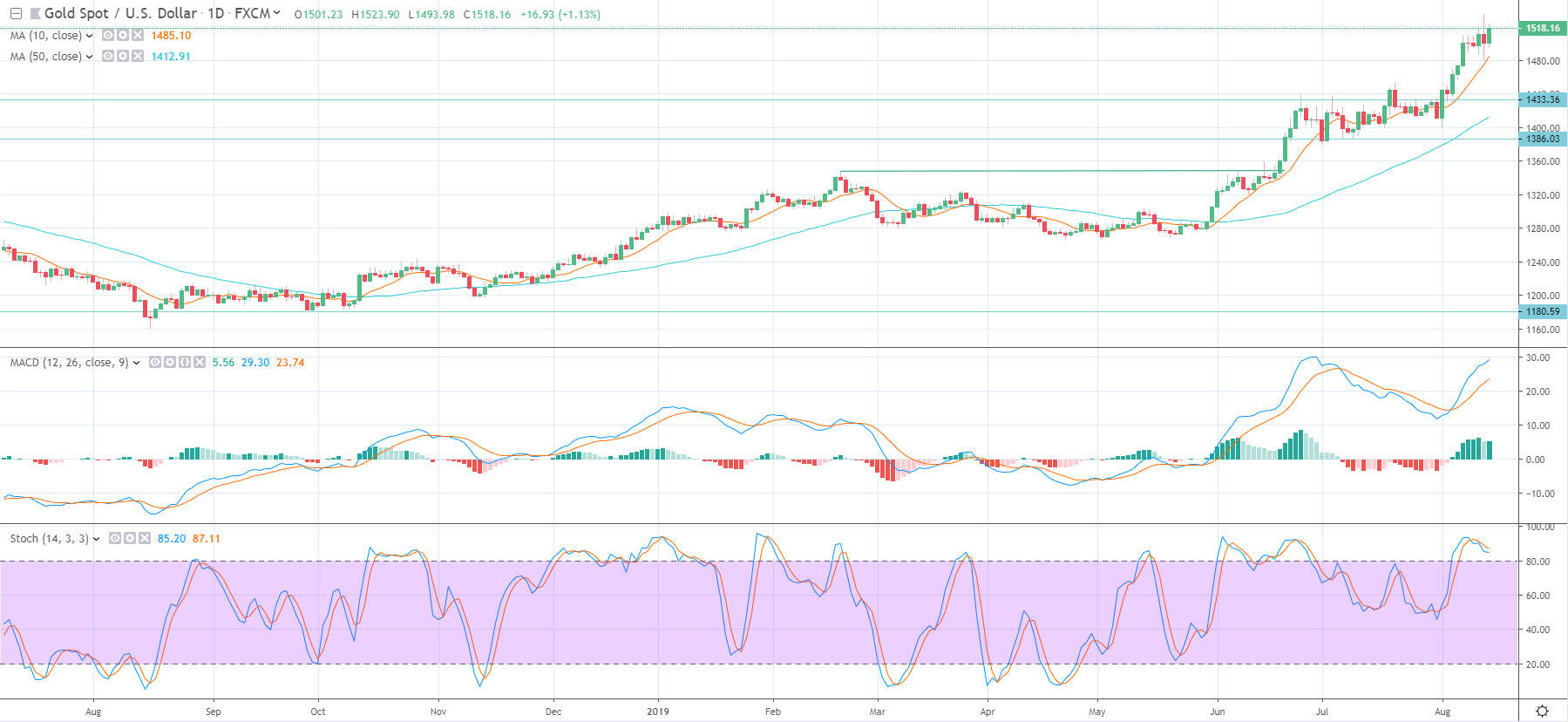1568x722 pixels.
Task: Click the open price O1501.23
Action: (x=318, y=15)
